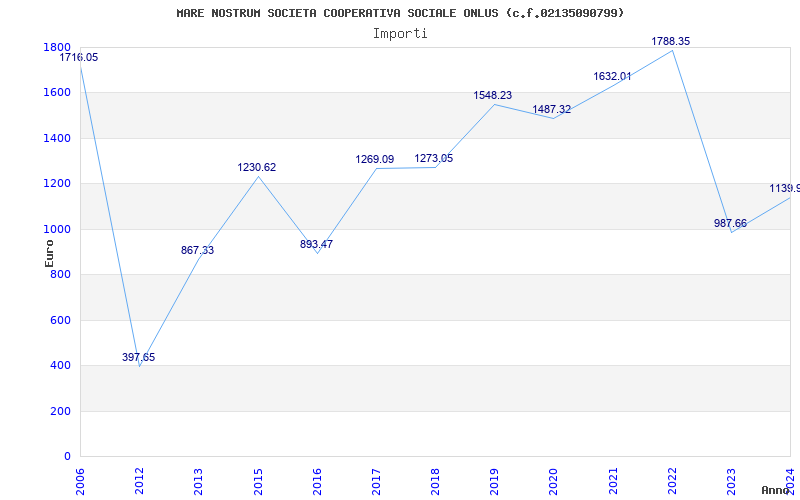800x500 pixels.
Task: Click the 1230.62 peak label for 2015
Action: pos(257,167)
